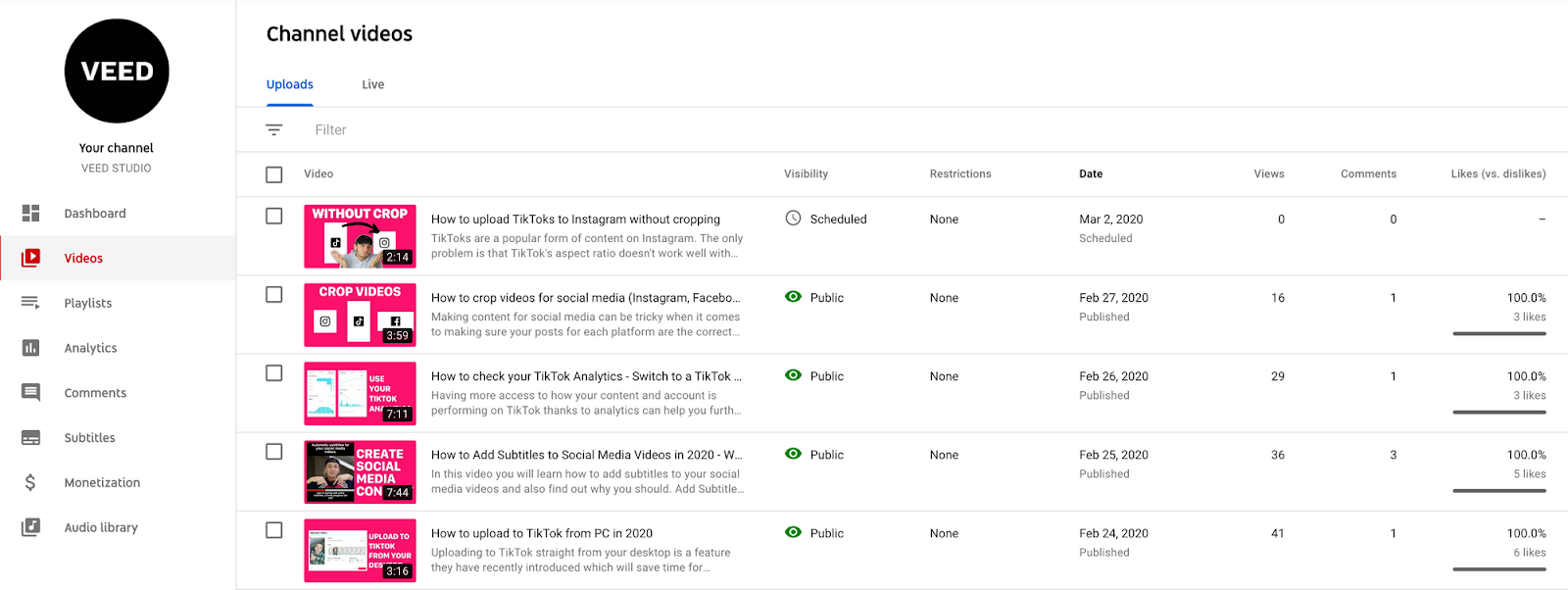The image size is (1568, 590).
Task: Click the 'Channel videos' page heading
Action: [x=339, y=33]
